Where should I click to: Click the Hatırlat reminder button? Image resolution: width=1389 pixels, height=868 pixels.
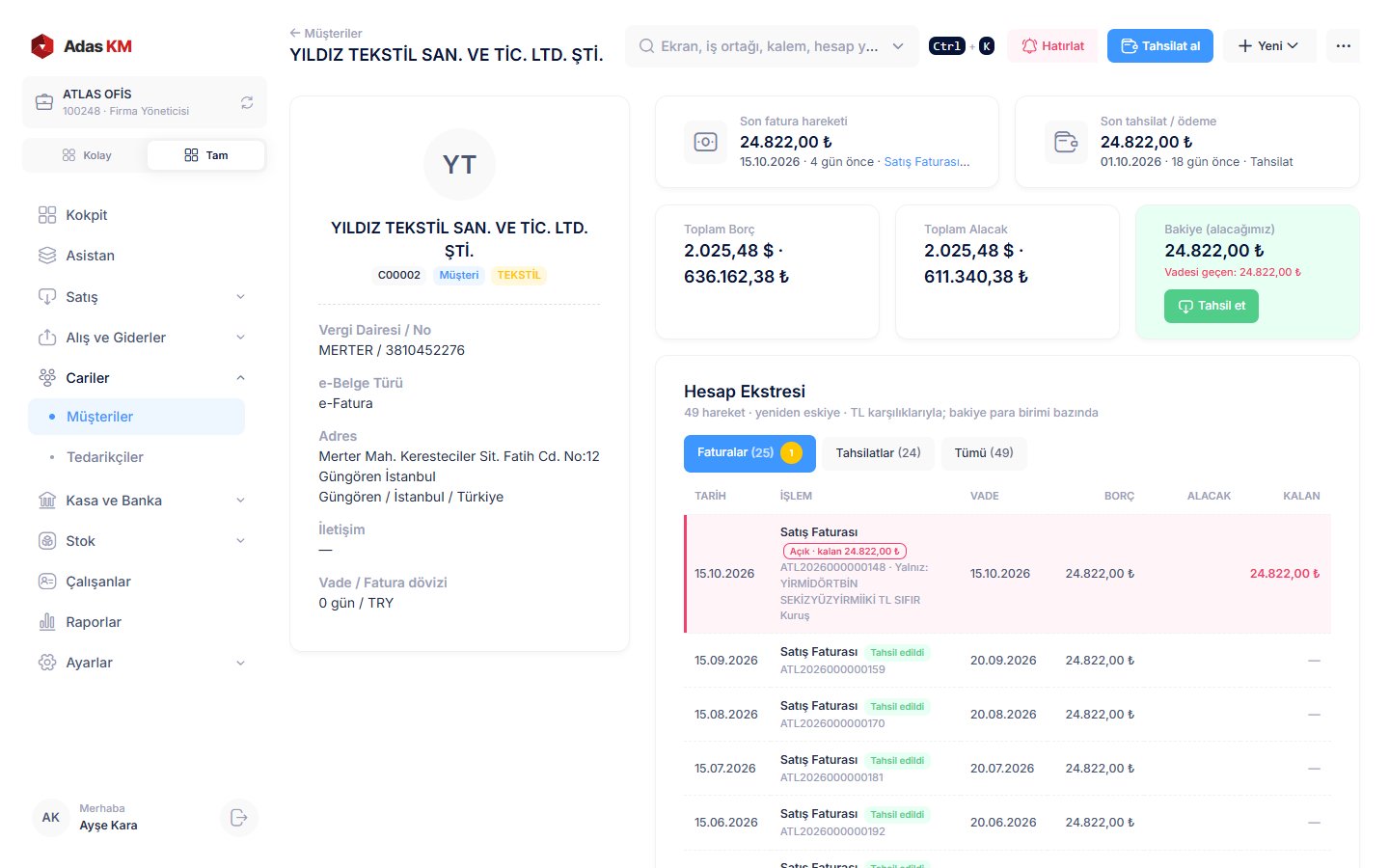[x=1052, y=46]
